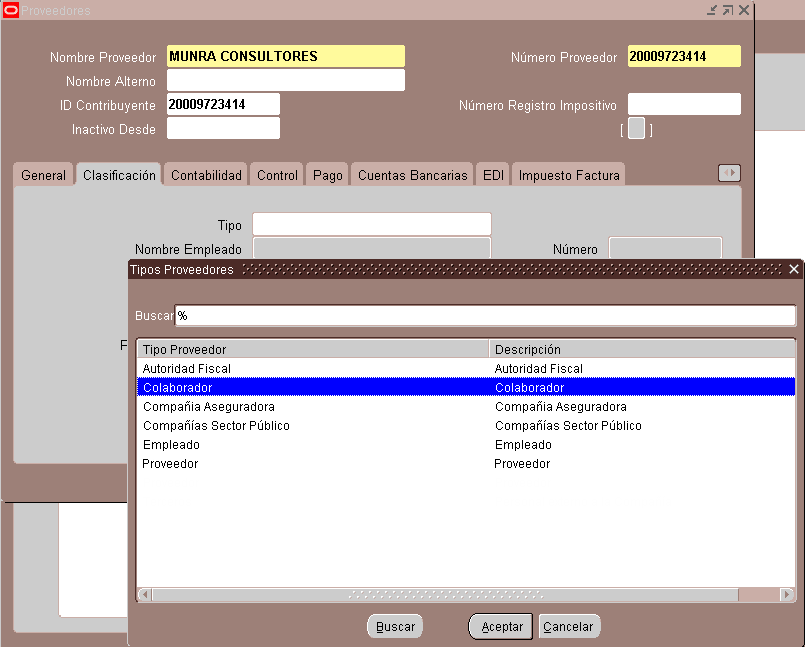805x647 pixels.
Task: Click the tab-scrolling arrows icon beside Impuesto Factura
Action: (x=729, y=172)
